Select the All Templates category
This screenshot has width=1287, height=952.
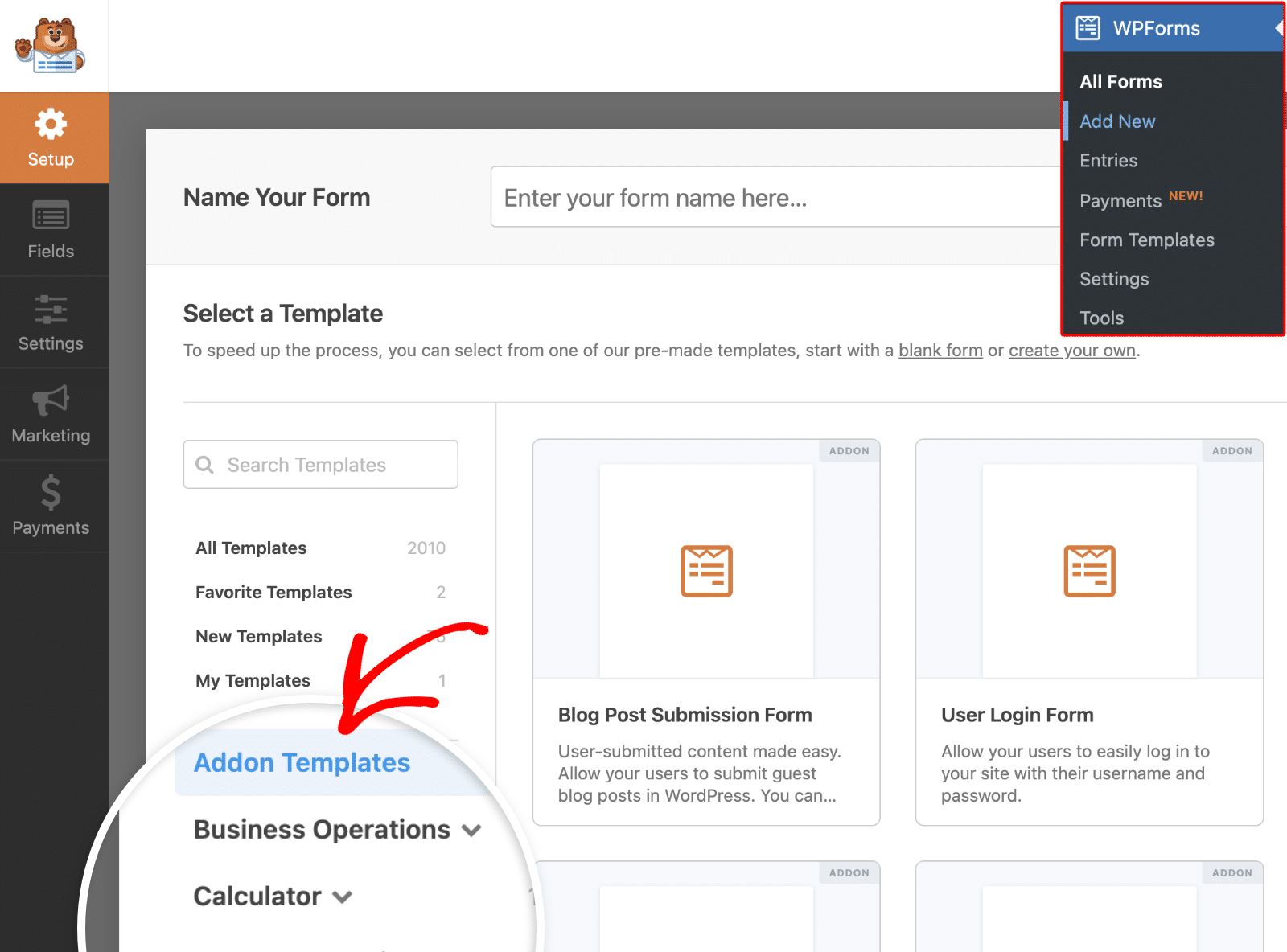point(251,548)
